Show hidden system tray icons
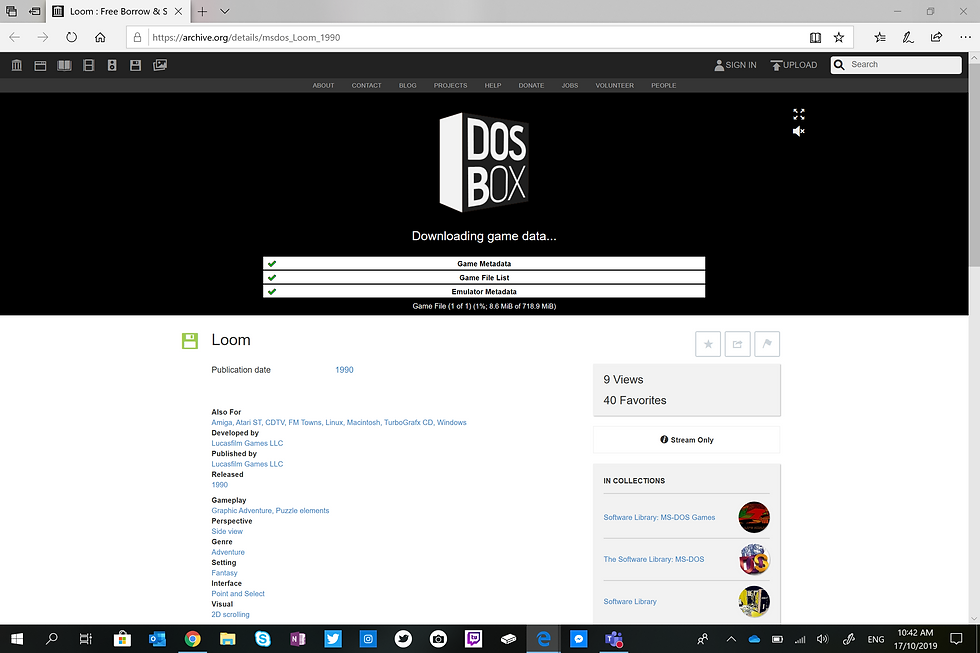Screen dimensions: 980x653 click(x=731, y=639)
